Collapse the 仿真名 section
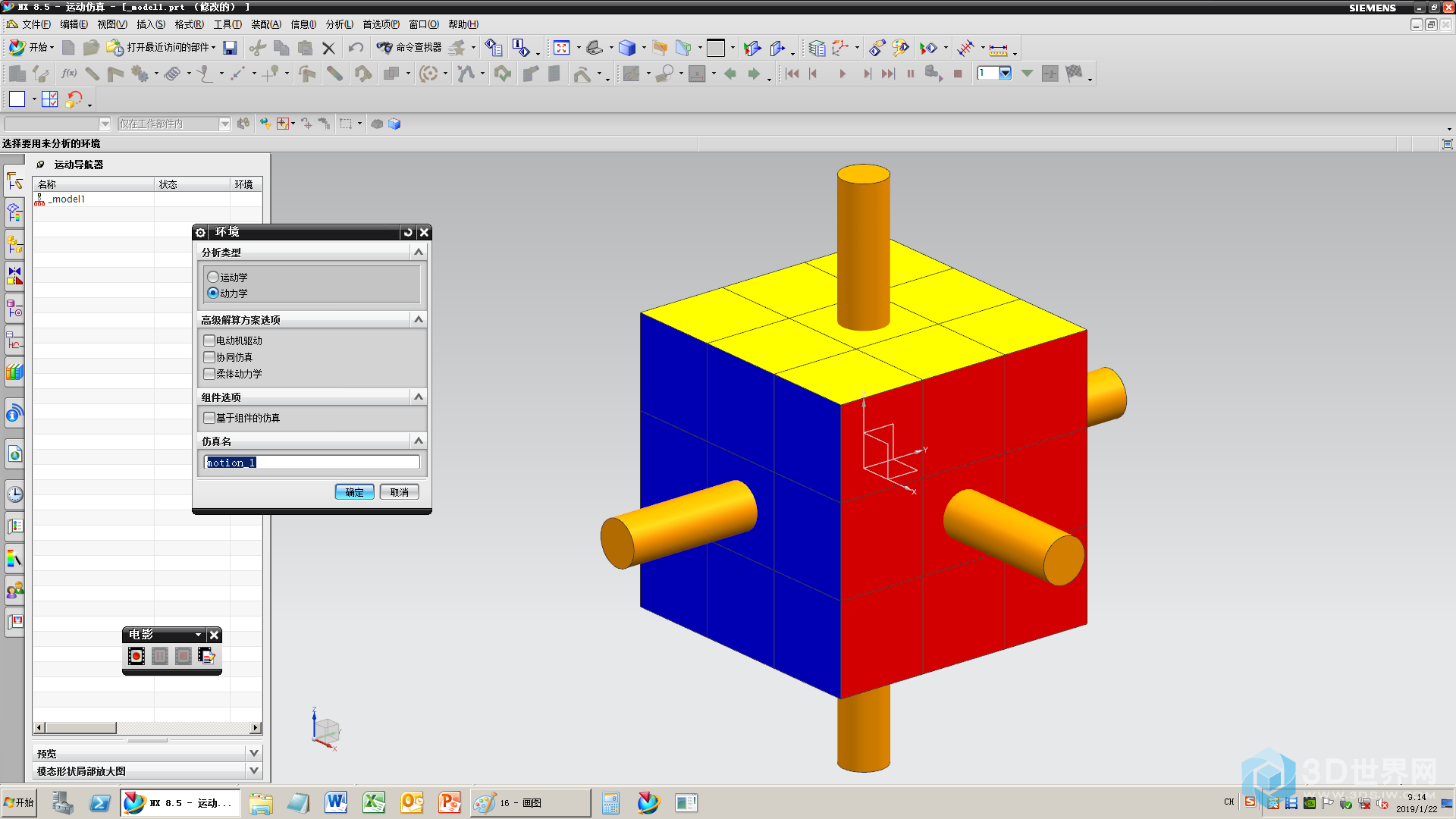Screen dimensions: 1456x819 [419, 441]
